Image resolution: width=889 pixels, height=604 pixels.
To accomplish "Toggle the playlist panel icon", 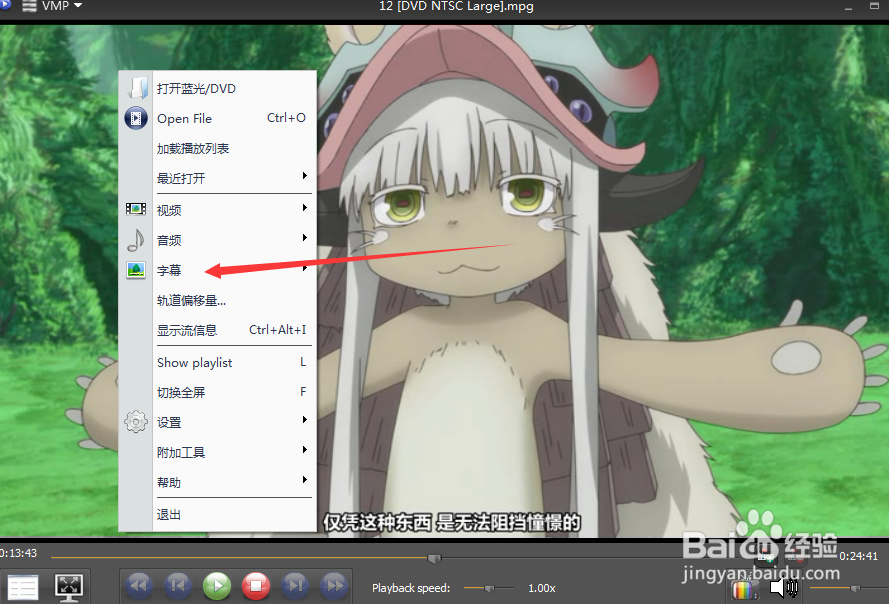I will [x=23, y=588].
